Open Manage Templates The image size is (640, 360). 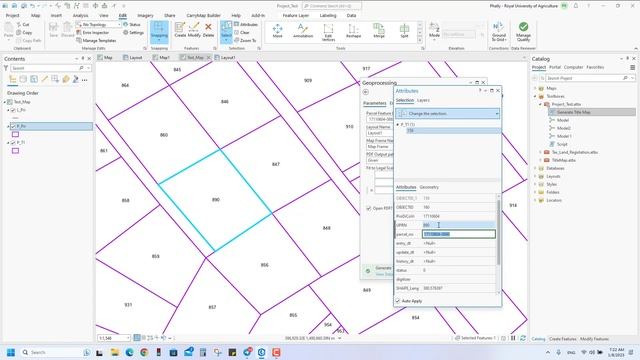click(96, 40)
